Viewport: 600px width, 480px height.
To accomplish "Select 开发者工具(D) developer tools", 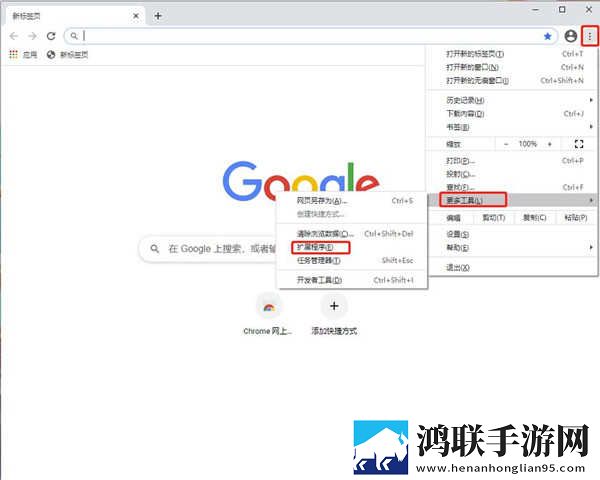I will click(x=352, y=280).
